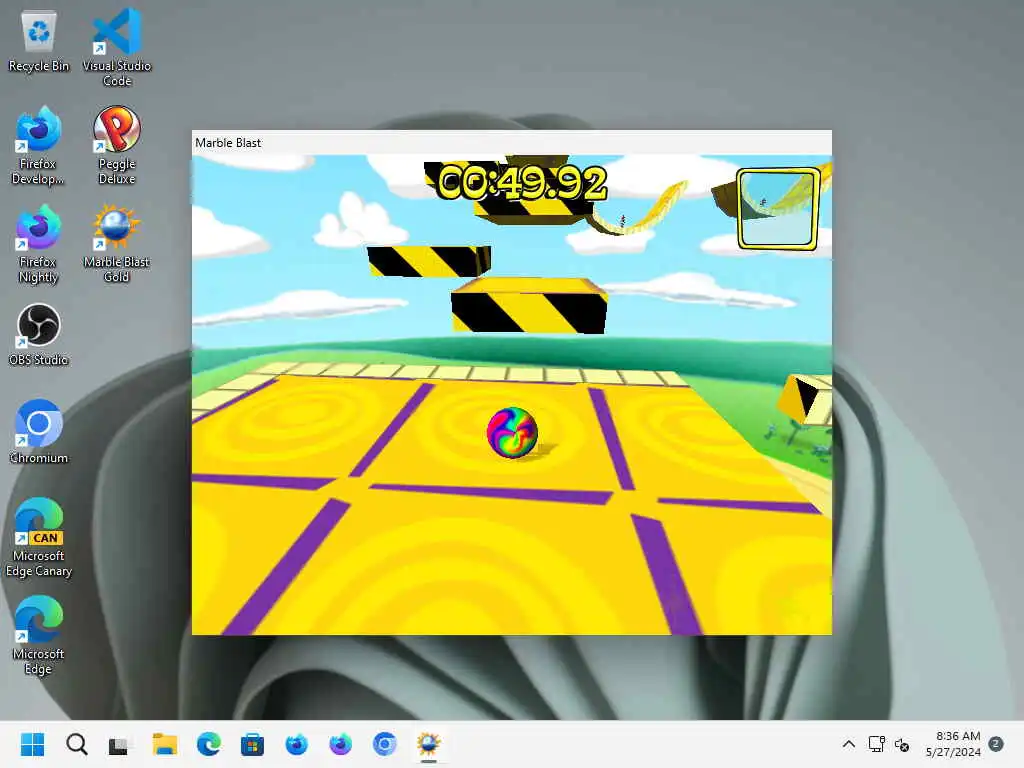Open the Windows Start menu
Image resolution: width=1024 pixels, height=768 pixels.
pos(33,744)
